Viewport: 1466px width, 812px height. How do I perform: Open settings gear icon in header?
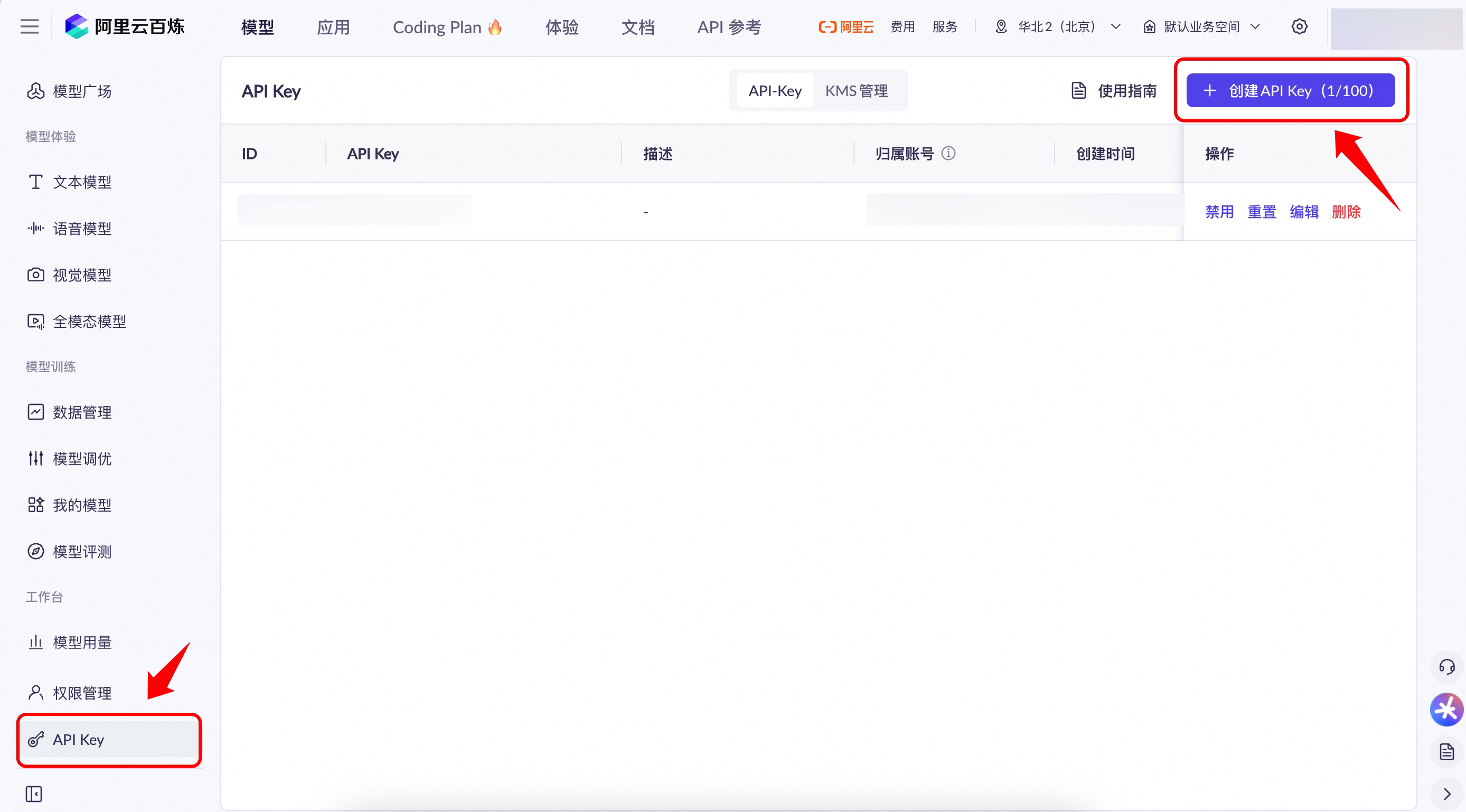1299,27
